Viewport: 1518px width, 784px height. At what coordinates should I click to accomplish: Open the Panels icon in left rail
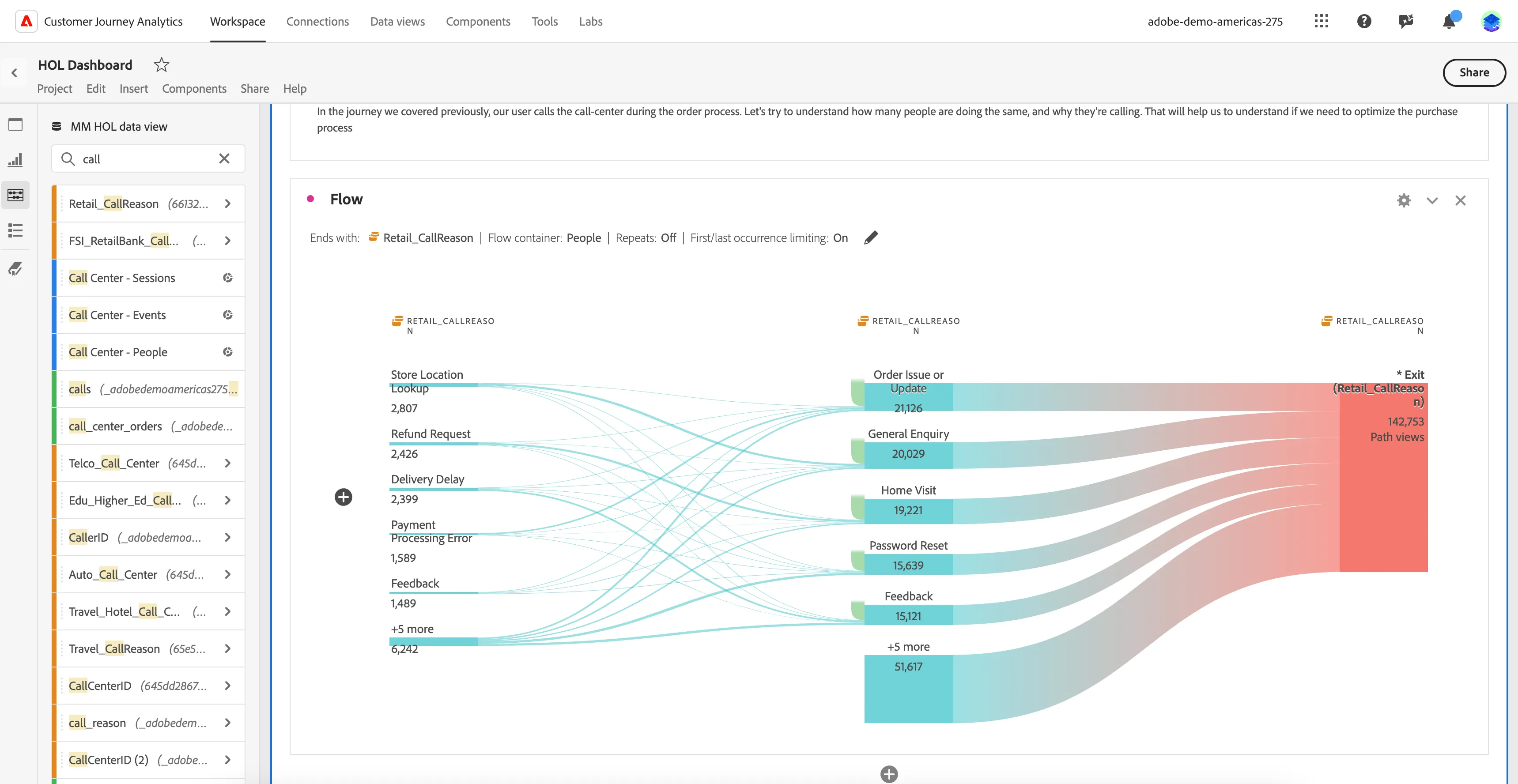pyautogui.click(x=15, y=124)
